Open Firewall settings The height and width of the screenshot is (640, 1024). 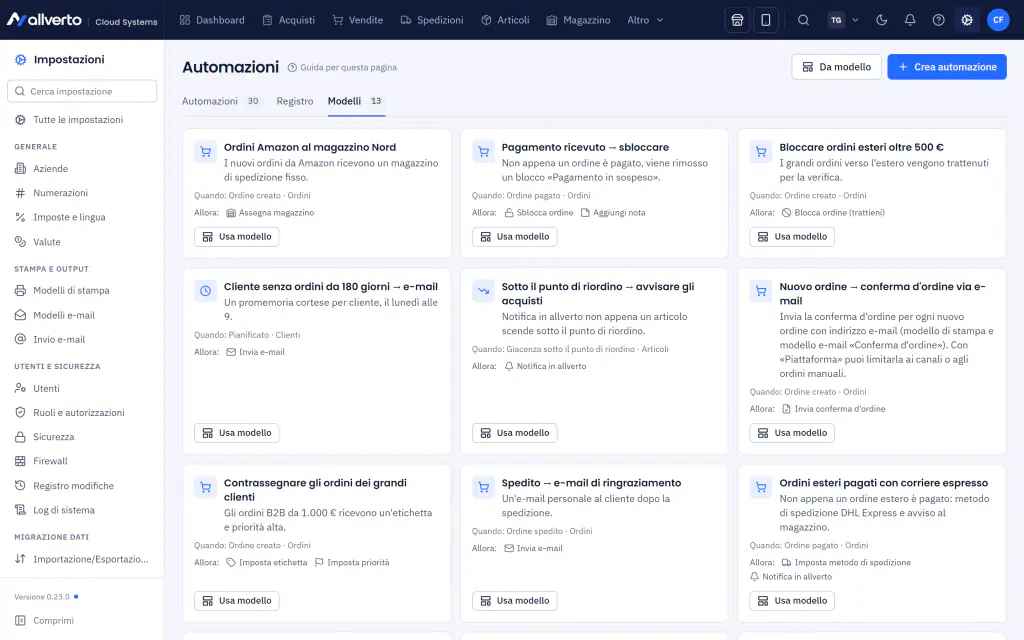[x=82, y=461]
